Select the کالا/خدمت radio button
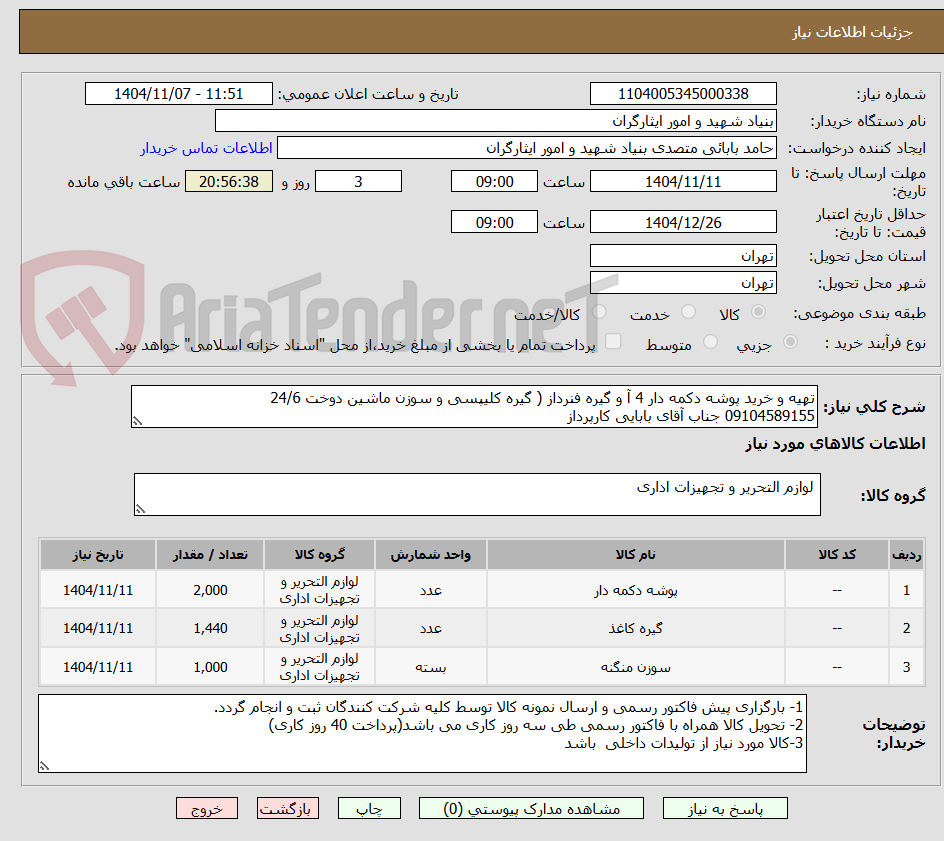 click(x=599, y=312)
